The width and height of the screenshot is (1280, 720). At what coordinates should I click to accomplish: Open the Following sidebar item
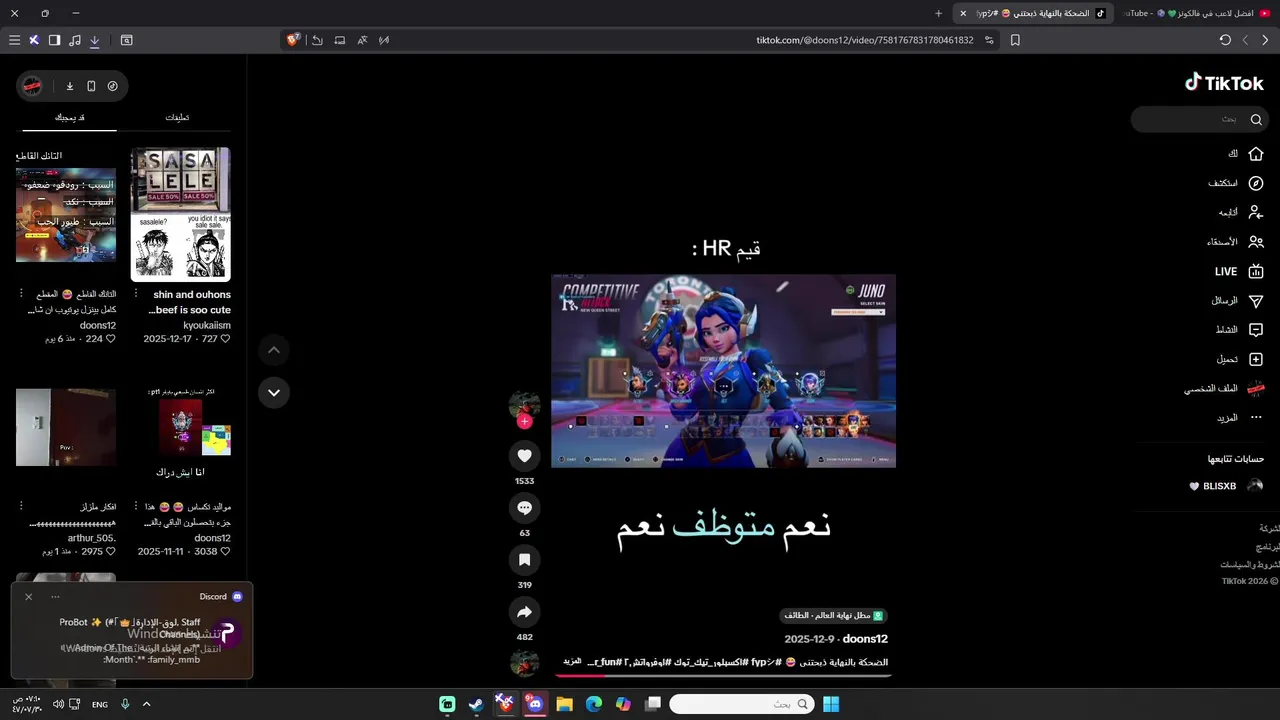pyautogui.click(x=1241, y=212)
